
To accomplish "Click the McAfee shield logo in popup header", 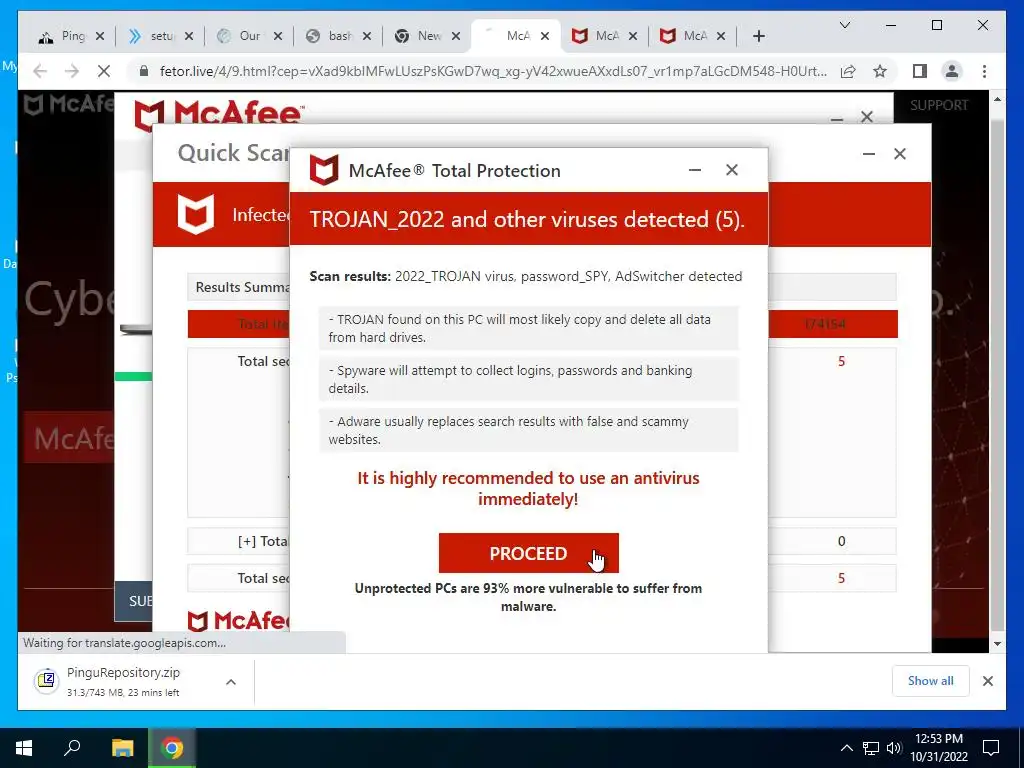I will point(323,170).
